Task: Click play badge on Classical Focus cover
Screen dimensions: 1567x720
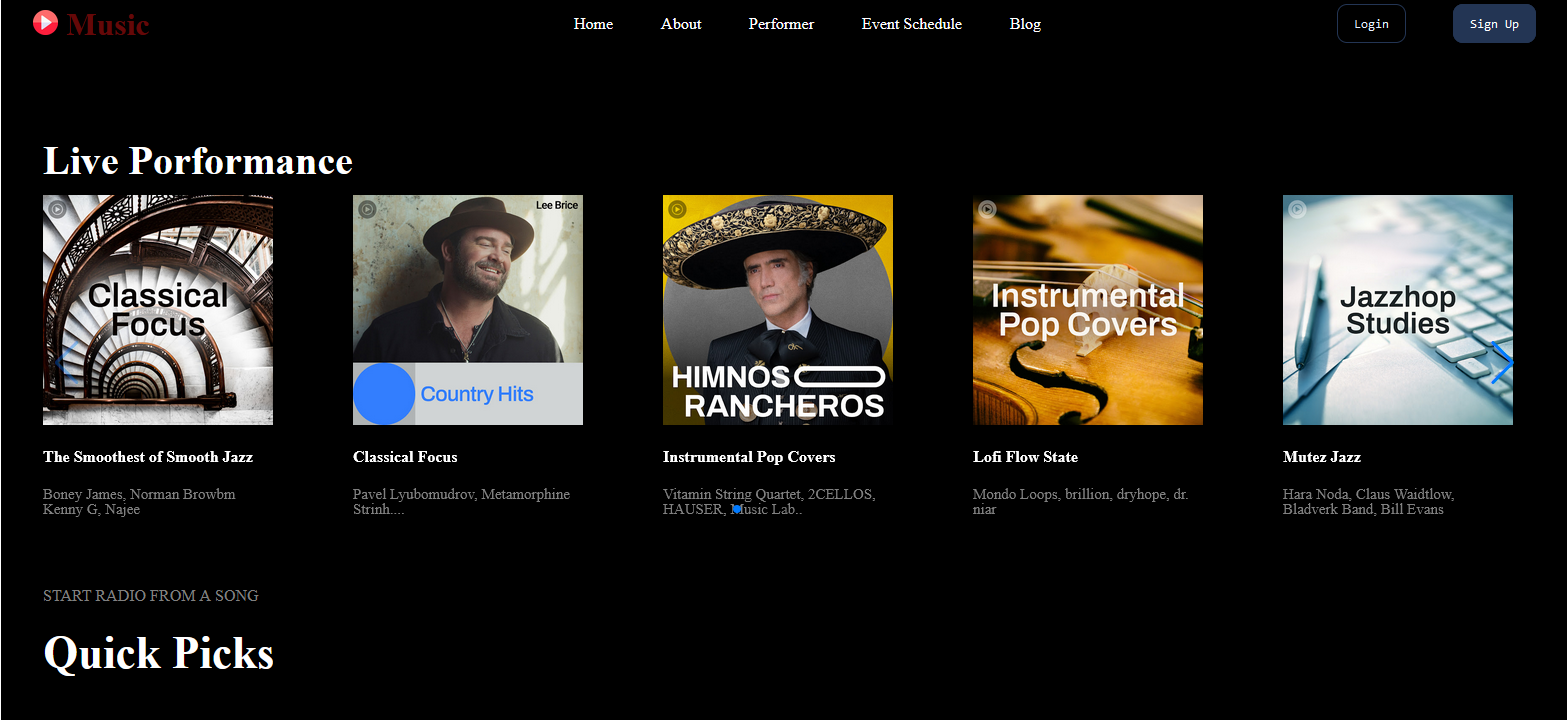Action: (x=57, y=209)
